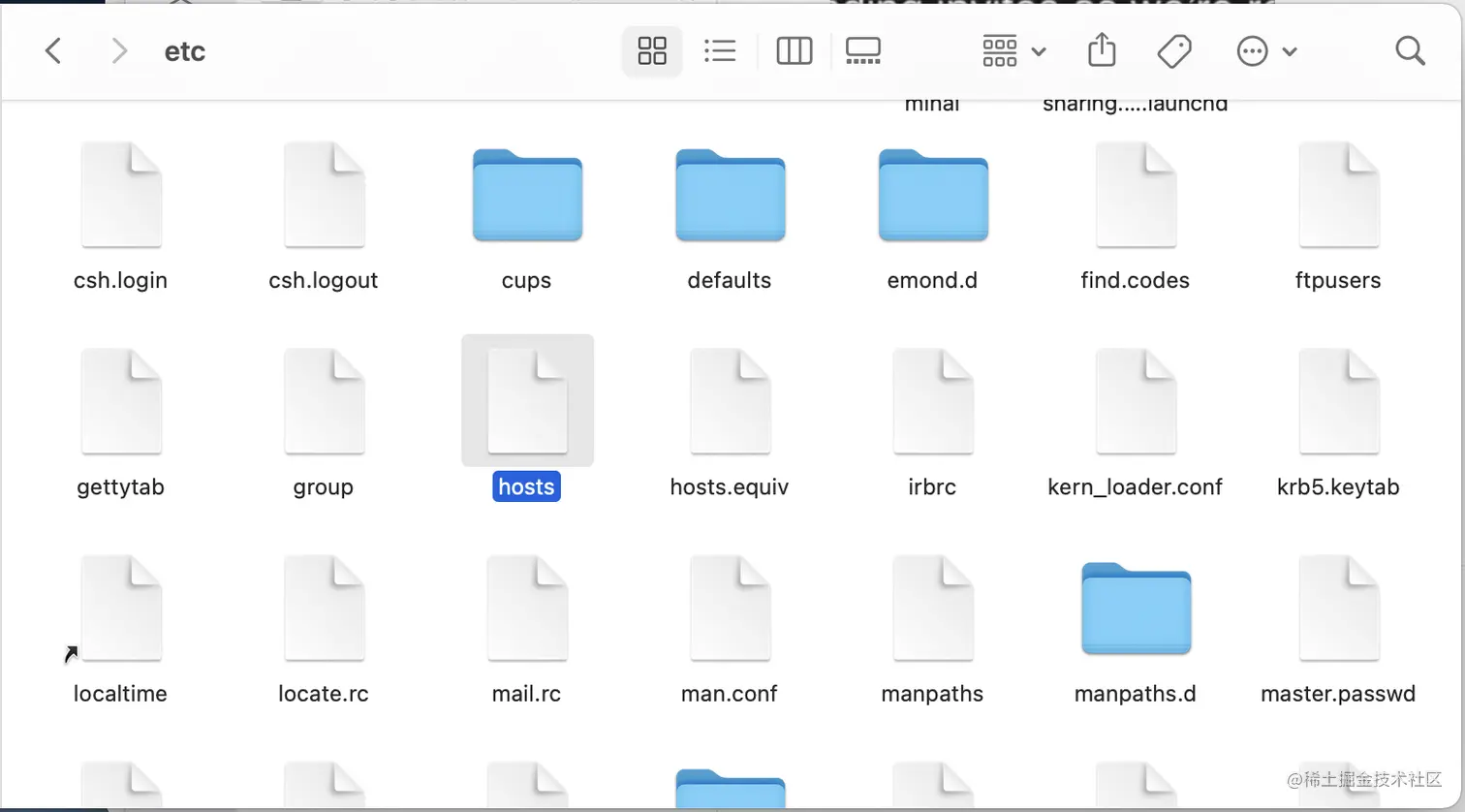Click the highlighted hosts file icon

(x=527, y=401)
